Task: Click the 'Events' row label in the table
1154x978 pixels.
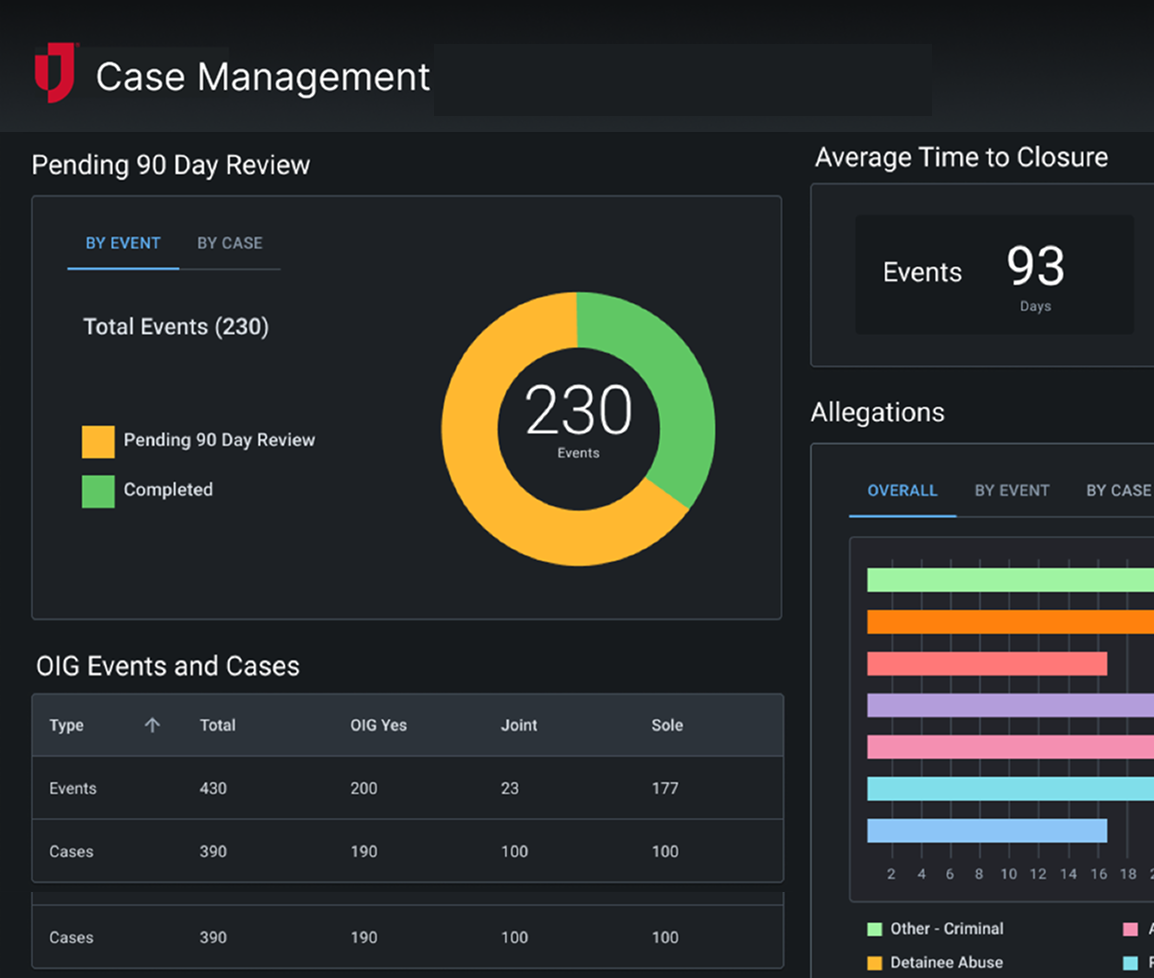Action: (x=73, y=788)
